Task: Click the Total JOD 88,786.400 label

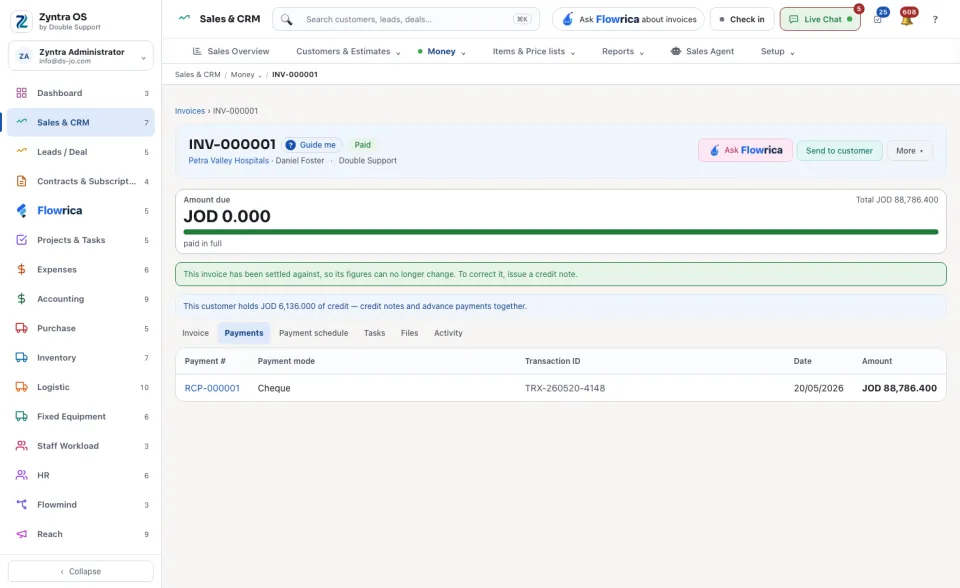Action: coord(897,200)
